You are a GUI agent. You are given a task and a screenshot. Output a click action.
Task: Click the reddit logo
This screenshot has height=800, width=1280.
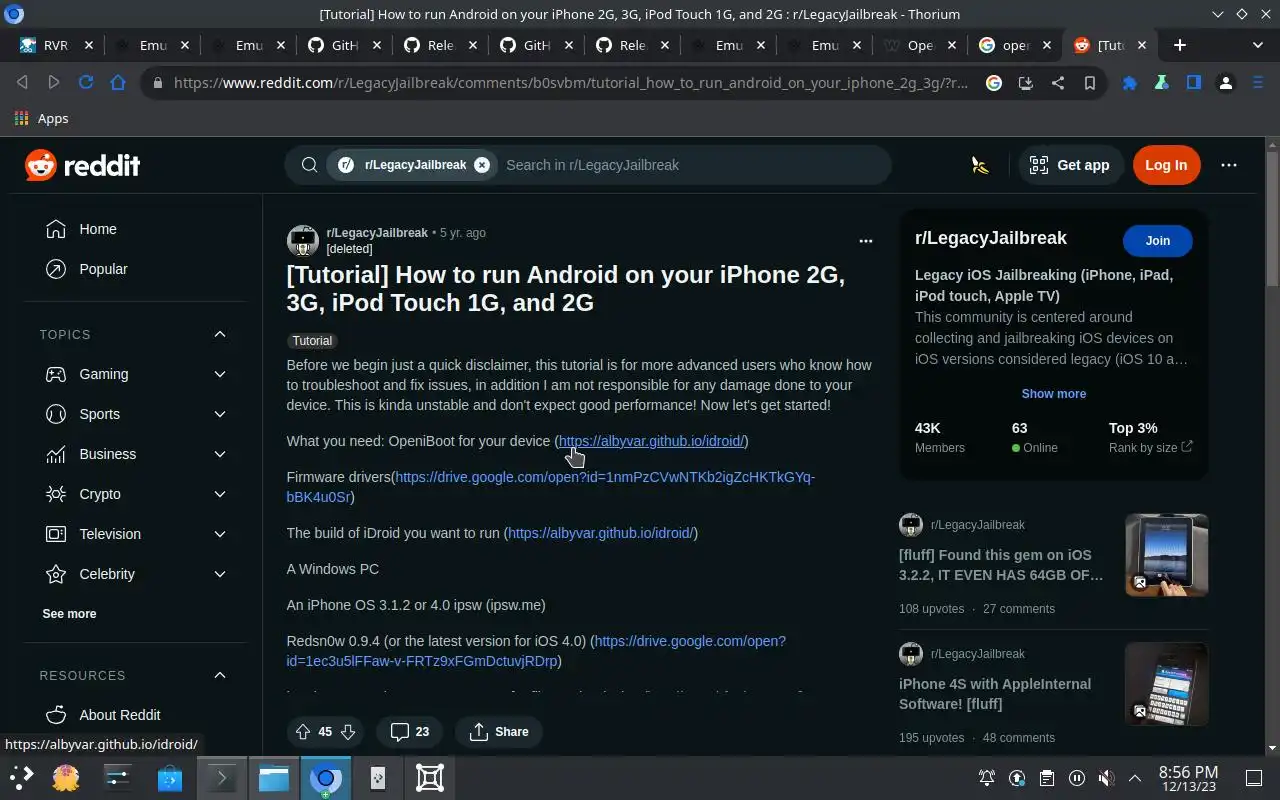[x=83, y=165]
